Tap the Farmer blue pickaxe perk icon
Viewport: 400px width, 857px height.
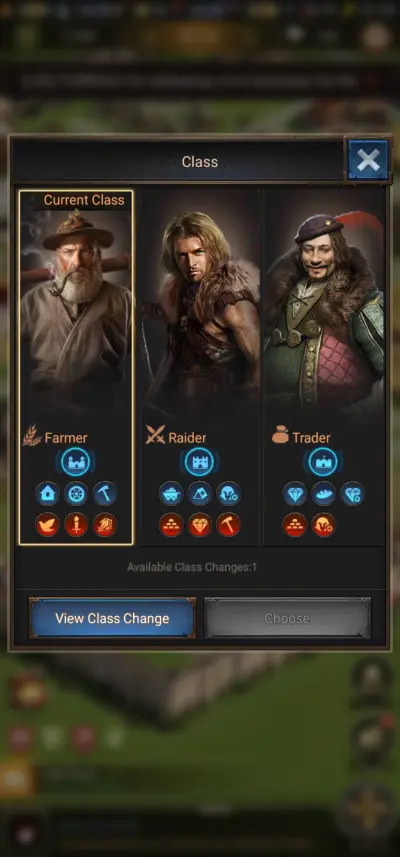click(x=104, y=494)
